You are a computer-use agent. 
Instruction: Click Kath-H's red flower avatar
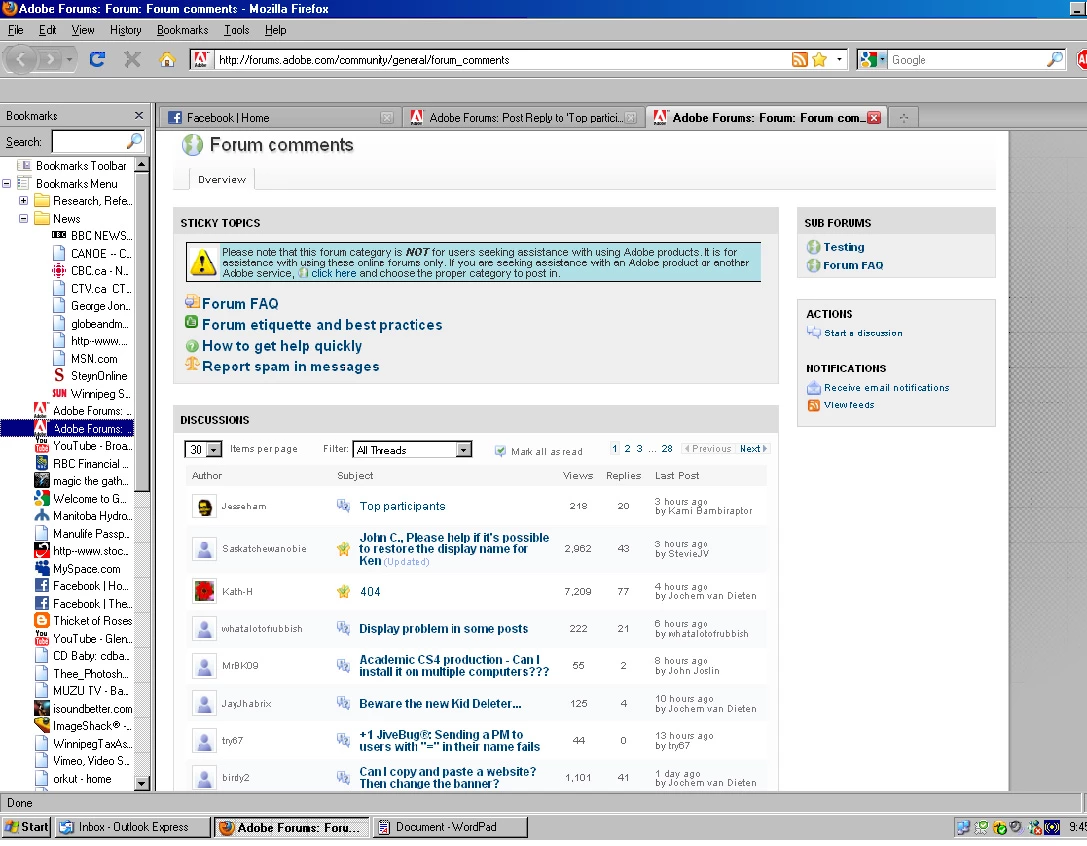(x=204, y=591)
